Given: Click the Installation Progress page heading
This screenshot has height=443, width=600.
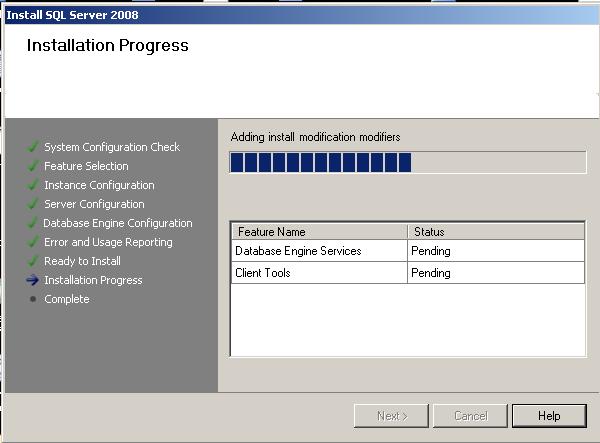Looking at the screenshot, I should (x=108, y=45).
